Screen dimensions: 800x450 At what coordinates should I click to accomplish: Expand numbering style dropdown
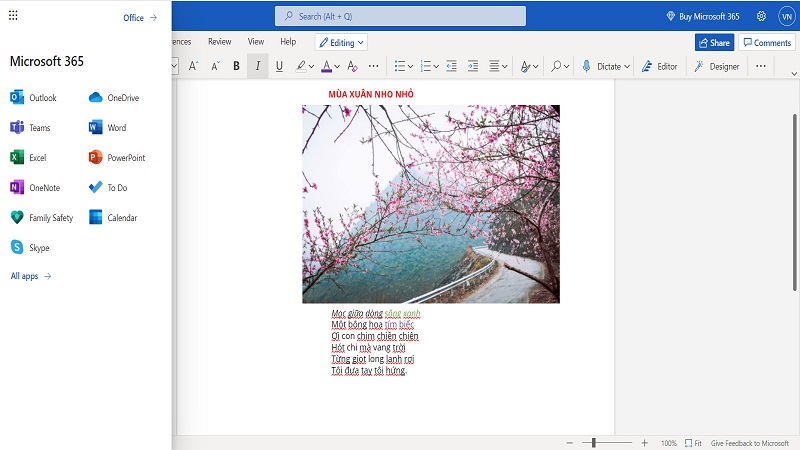pos(436,66)
